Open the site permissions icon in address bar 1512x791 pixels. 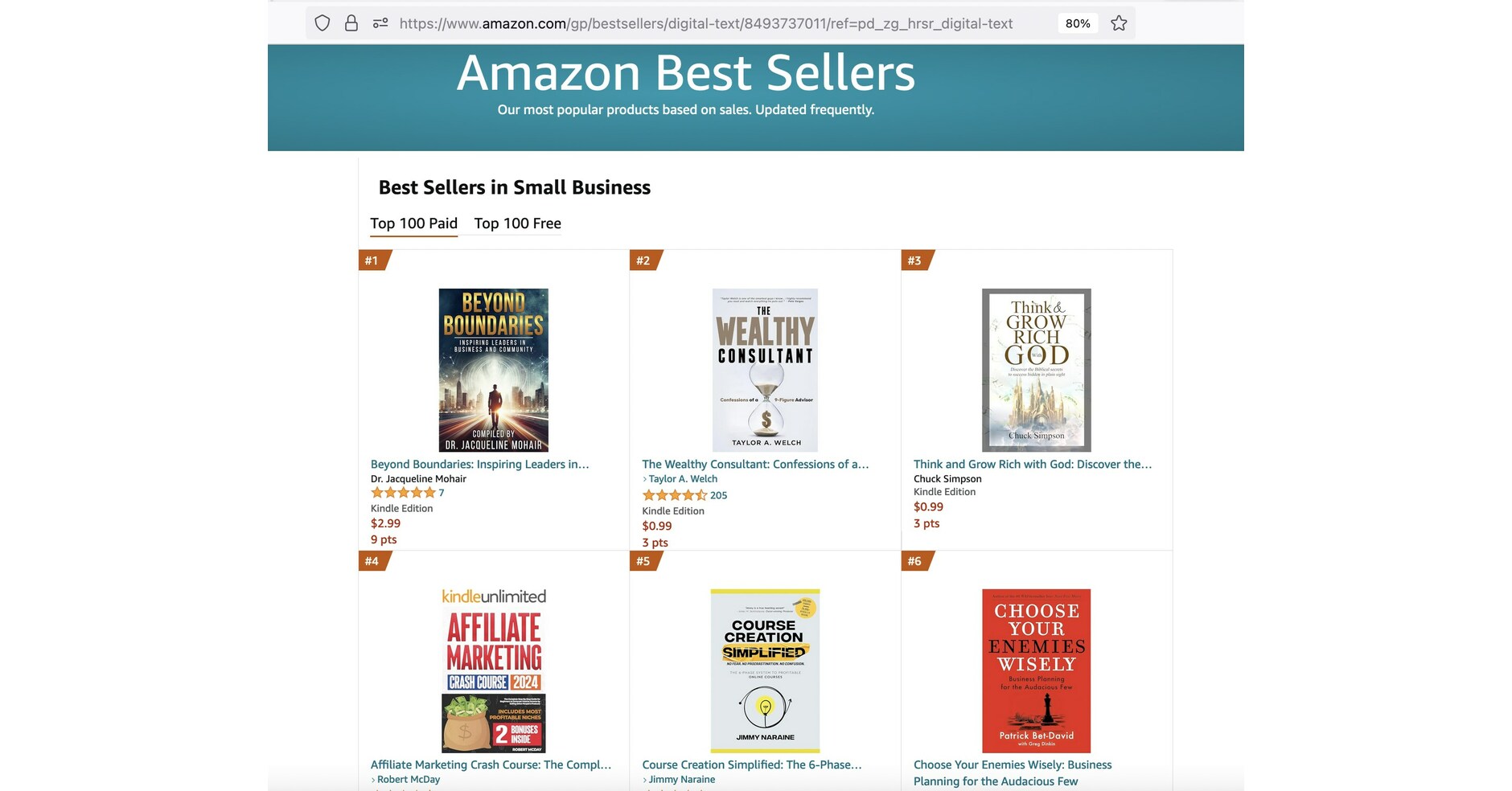380,23
